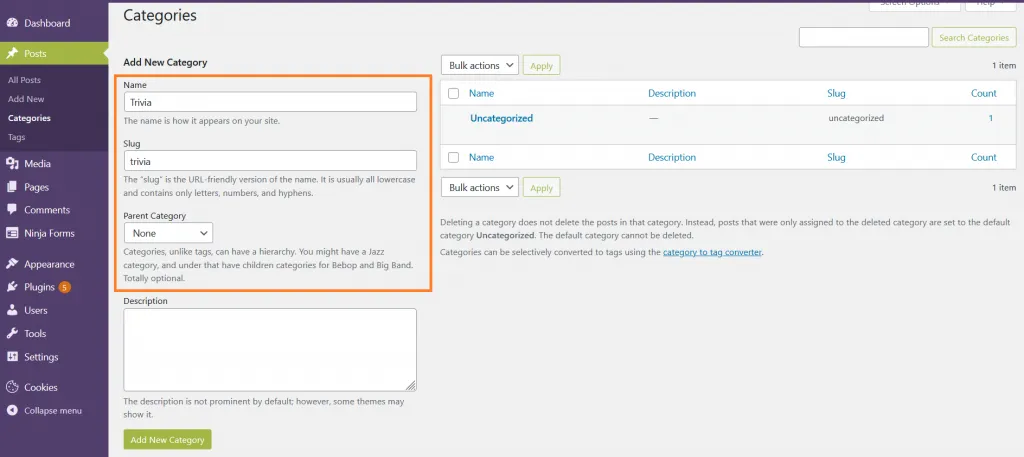Click the Collapse menu label
Image resolution: width=1024 pixels, height=457 pixels.
53,411
